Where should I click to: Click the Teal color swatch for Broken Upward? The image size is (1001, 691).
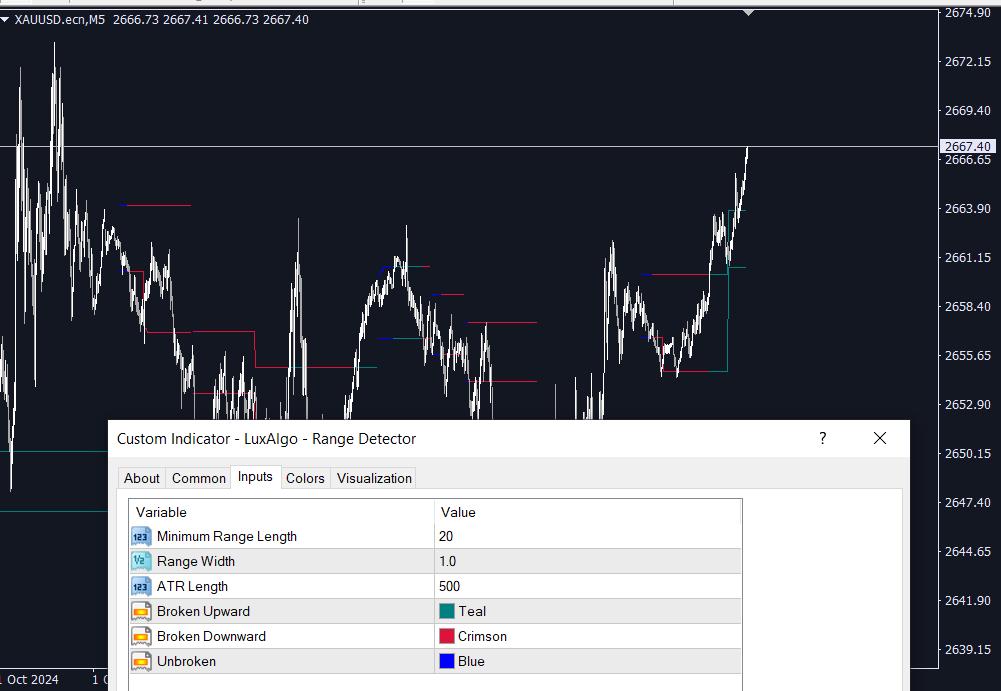point(447,611)
